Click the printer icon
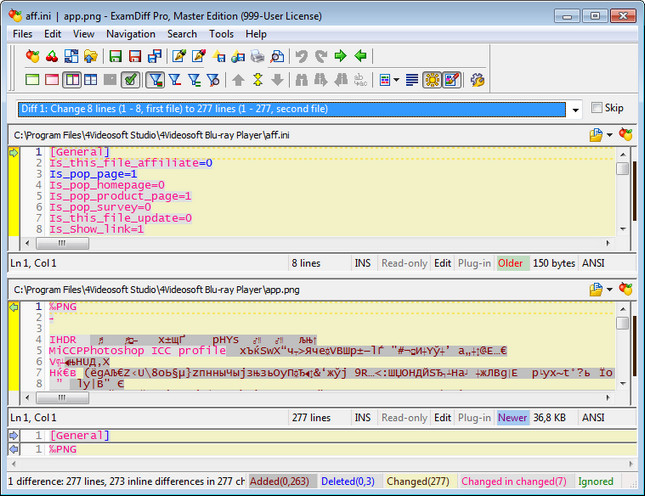This screenshot has height=496, width=645. pos(258,56)
